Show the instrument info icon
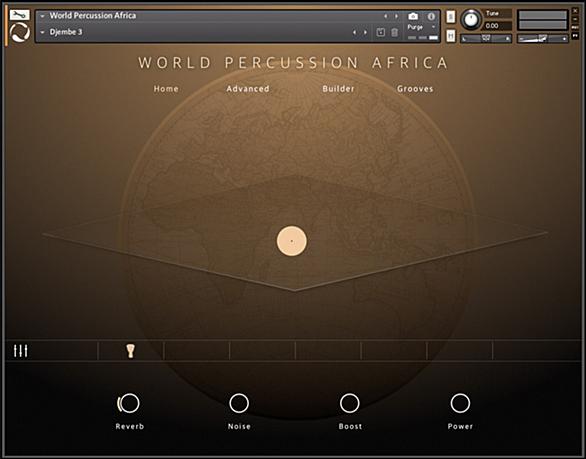This screenshot has width=586, height=459. click(x=431, y=16)
